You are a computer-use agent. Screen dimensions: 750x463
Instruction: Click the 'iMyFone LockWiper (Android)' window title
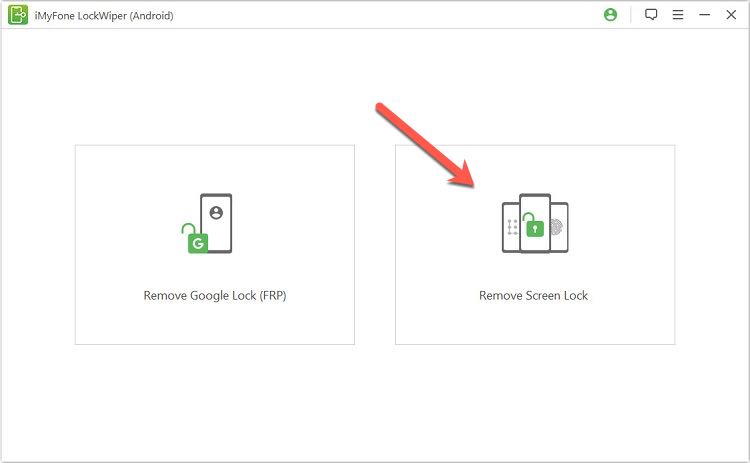point(104,15)
